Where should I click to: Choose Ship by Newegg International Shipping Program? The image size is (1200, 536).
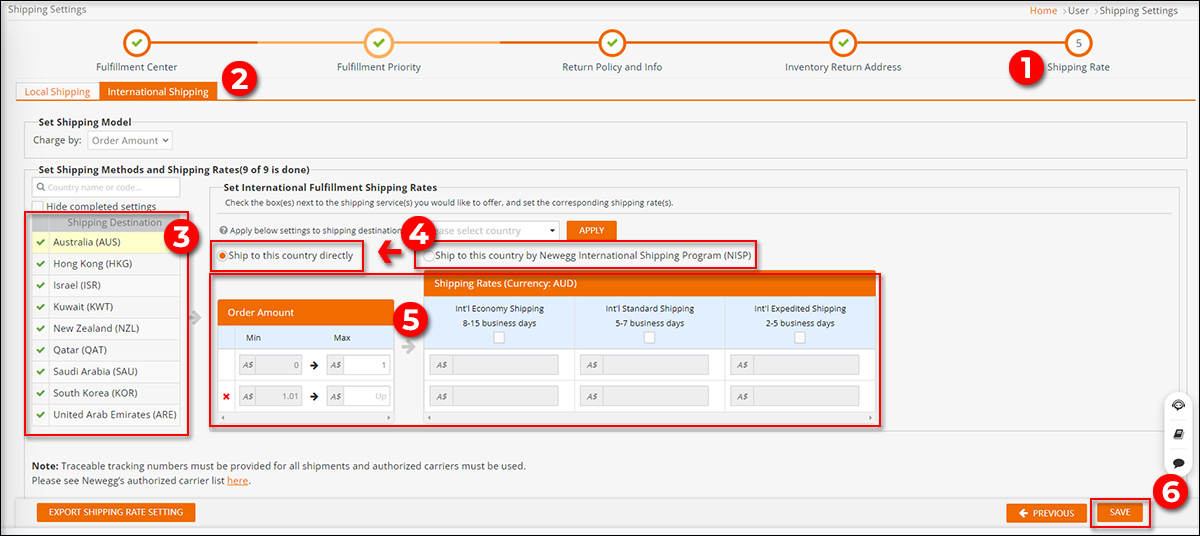click(x=429, y=256)
